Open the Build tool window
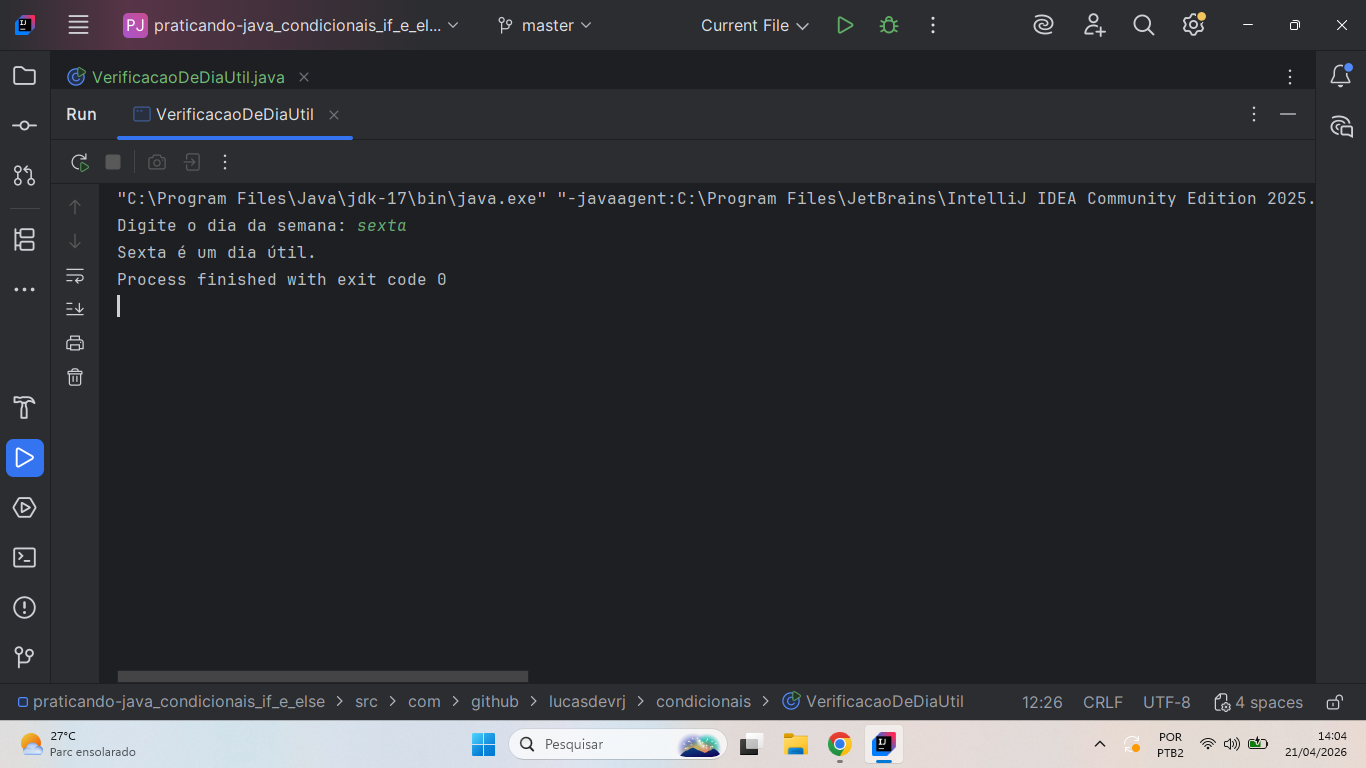The height and width of the screenshot is (768, 1366). [x=25, y=408]
